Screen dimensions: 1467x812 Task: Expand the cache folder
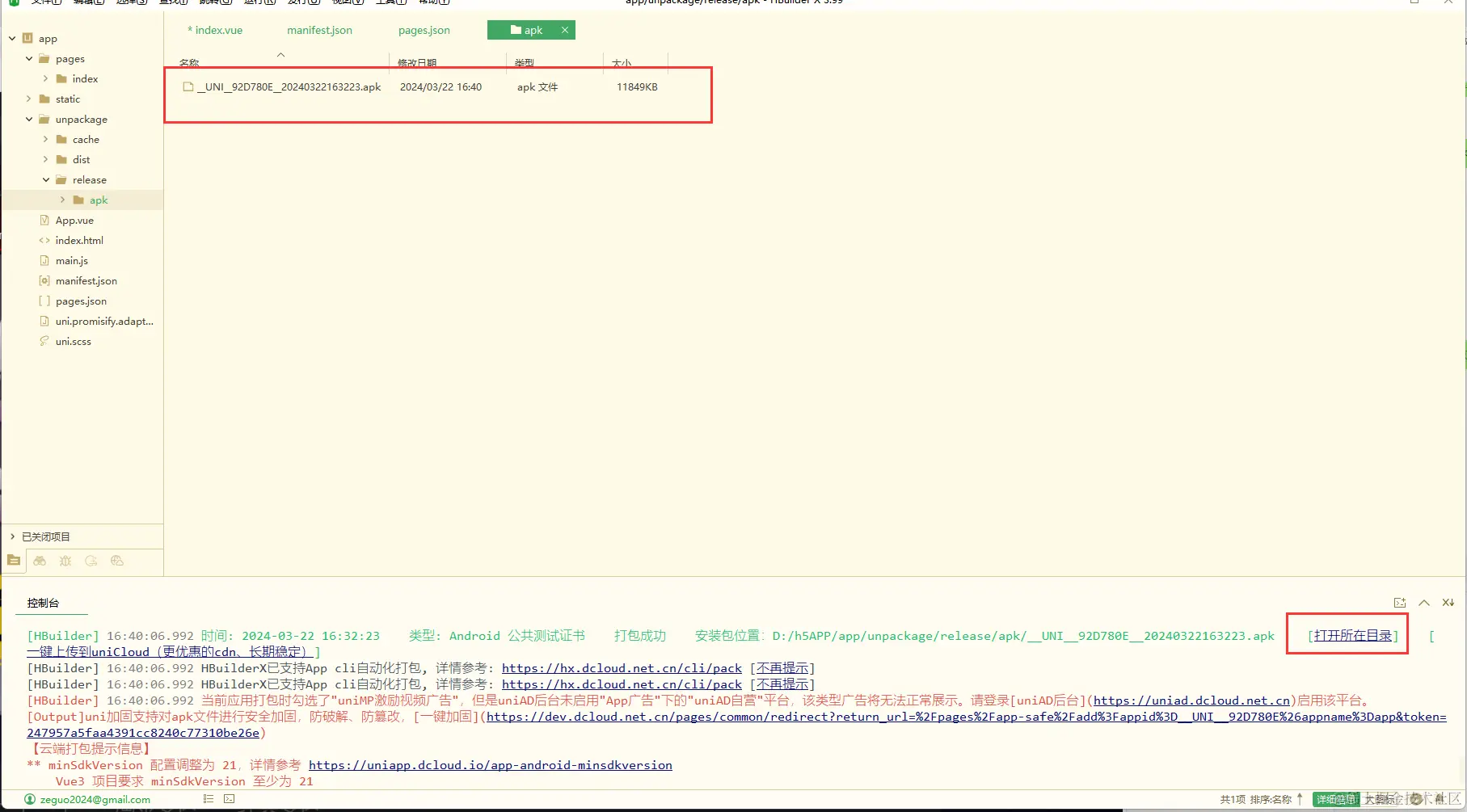click(45, 139)
